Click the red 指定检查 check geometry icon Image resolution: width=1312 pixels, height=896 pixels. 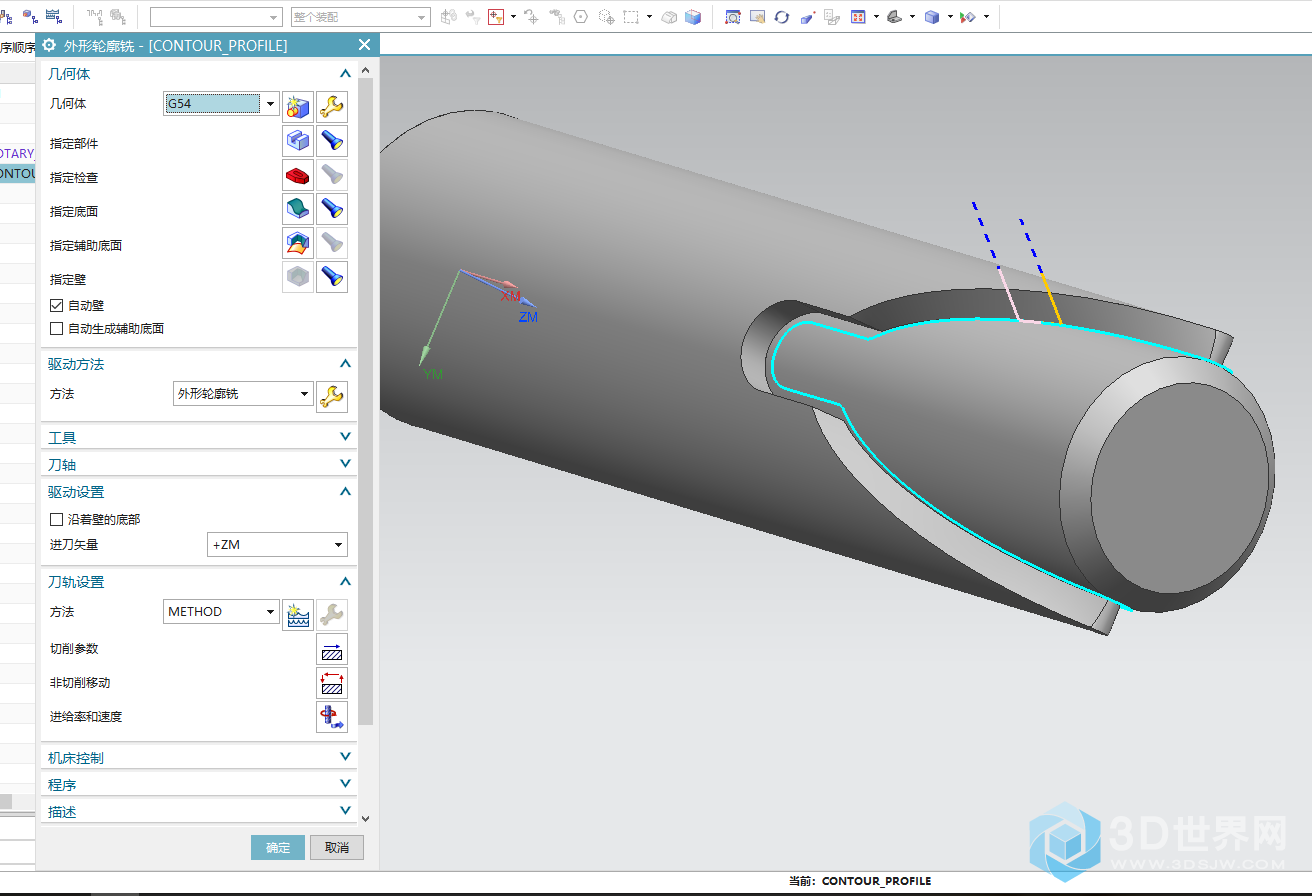click(298, 175)
